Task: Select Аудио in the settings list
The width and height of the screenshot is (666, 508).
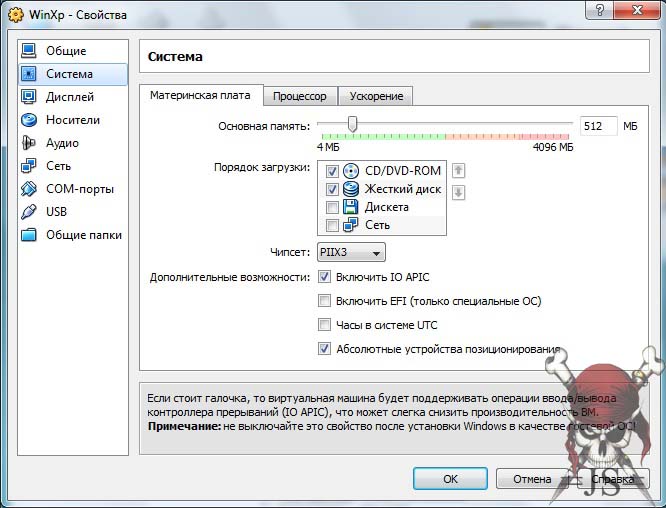Action: (73, 143)
